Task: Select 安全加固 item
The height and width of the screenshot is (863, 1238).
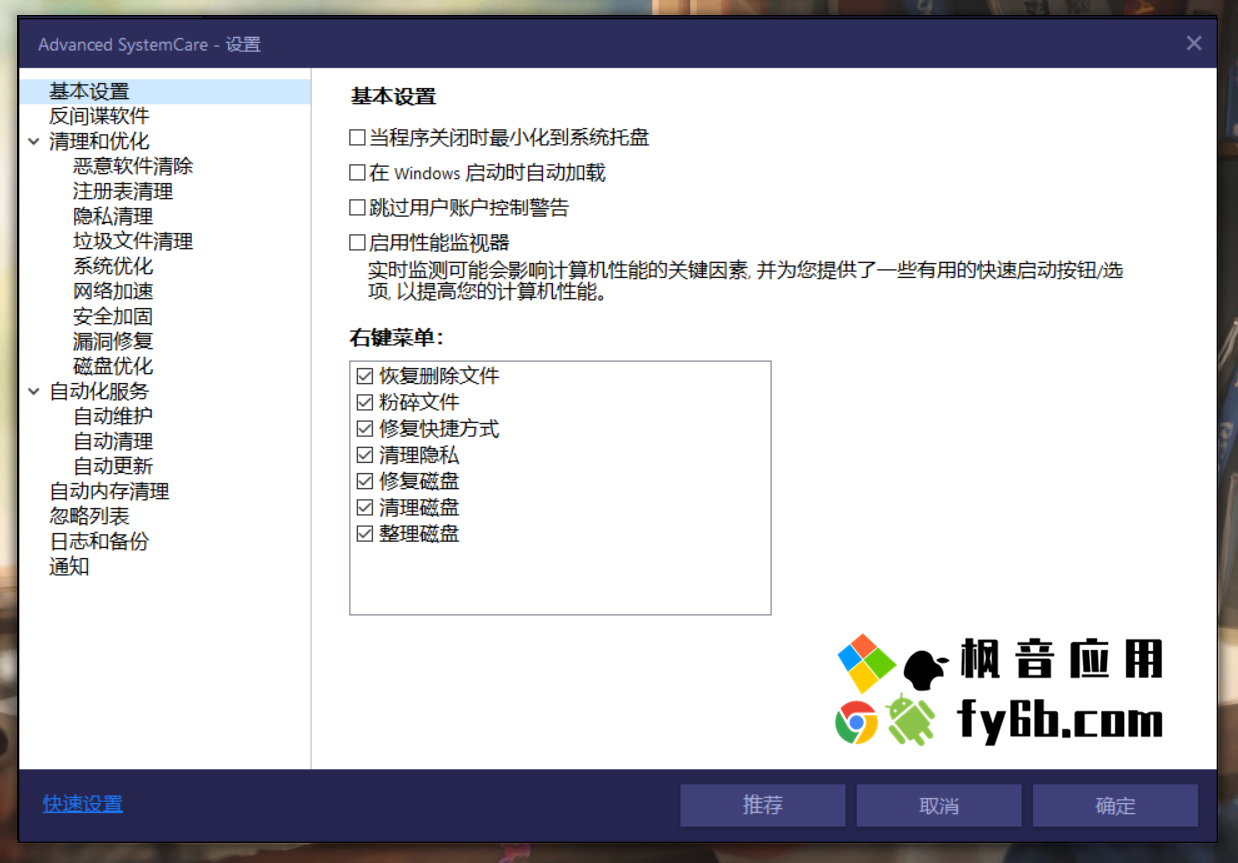Action: (x=113, y=317)
